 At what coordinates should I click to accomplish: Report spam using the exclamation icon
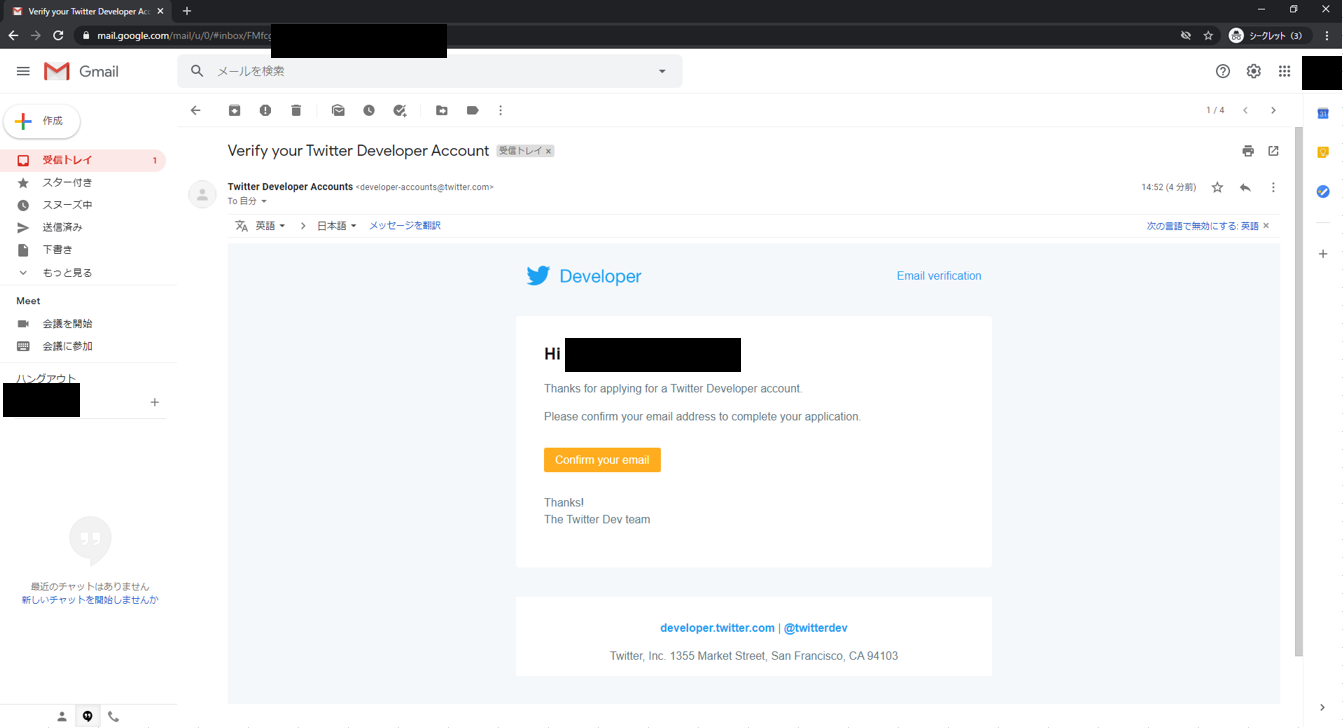coord(265,110)
